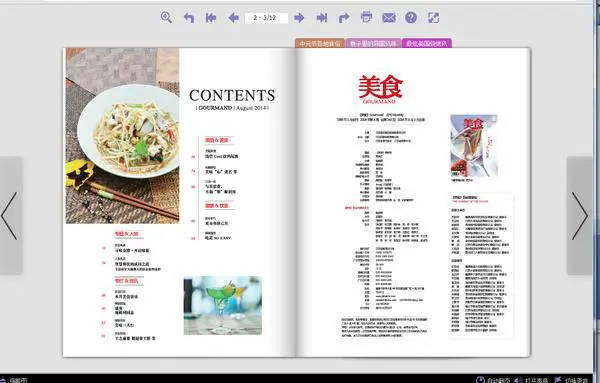The height and width of the screenshot is (383, 600).
Task: Click the zoom in magnifier icon
Action: click(x=166, y=18)
